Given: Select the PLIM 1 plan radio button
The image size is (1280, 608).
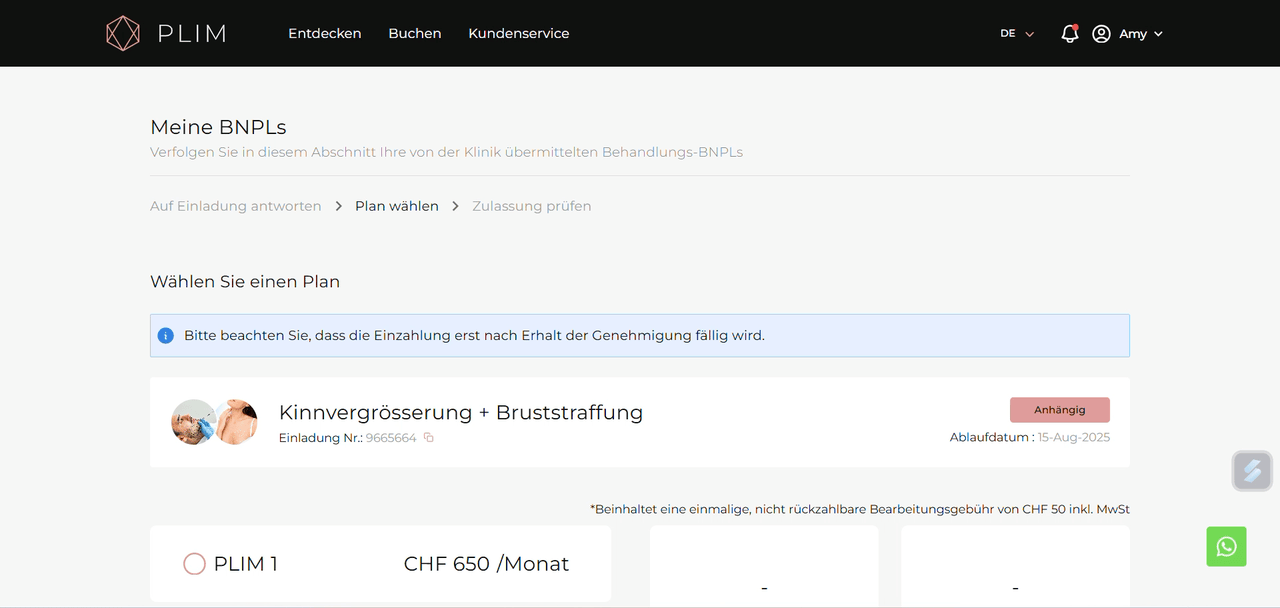Looking at the screenshot, I should 194,564.
